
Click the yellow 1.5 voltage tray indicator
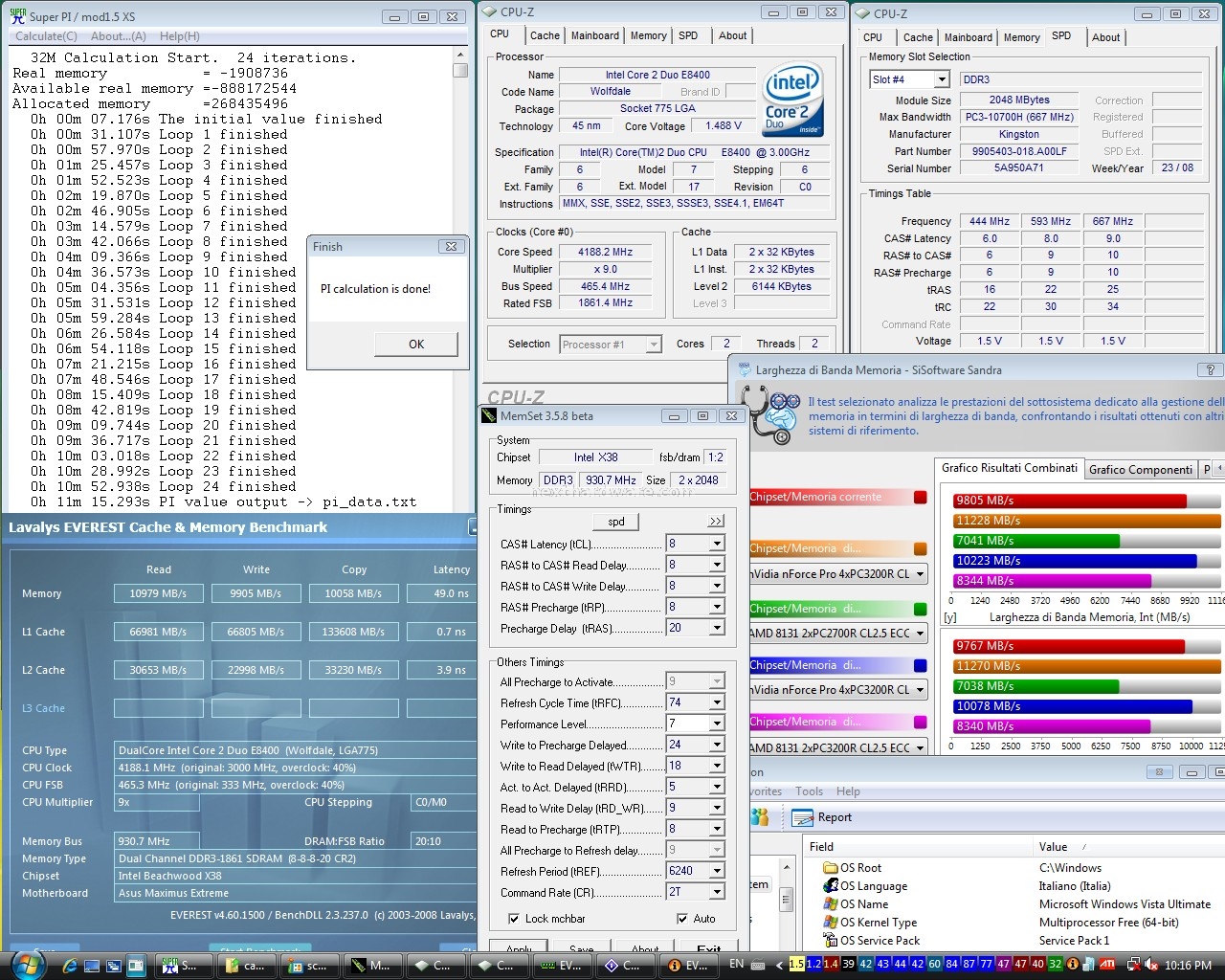(796, 965)
